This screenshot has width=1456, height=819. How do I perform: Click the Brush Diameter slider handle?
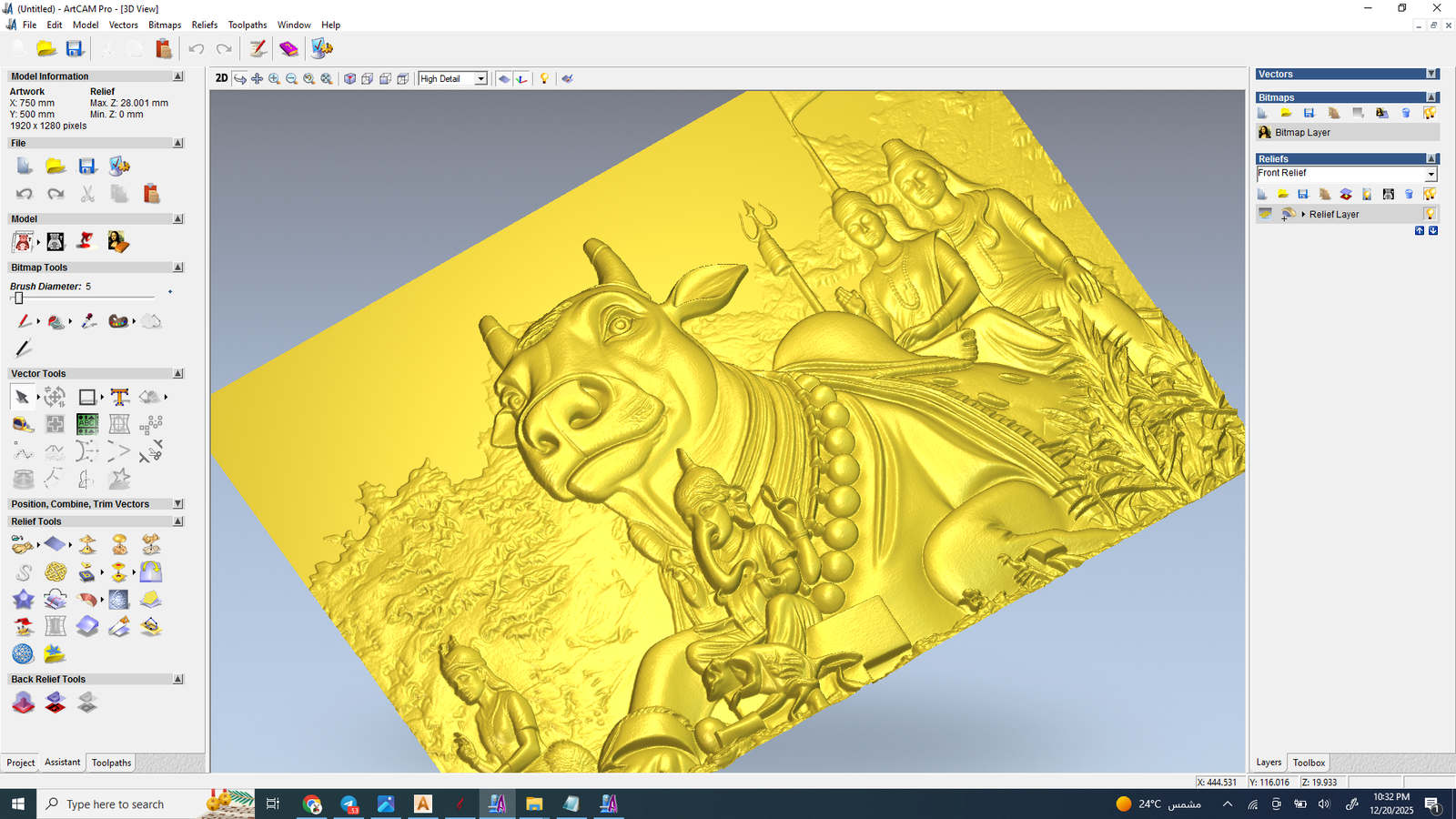click(18, 298)
